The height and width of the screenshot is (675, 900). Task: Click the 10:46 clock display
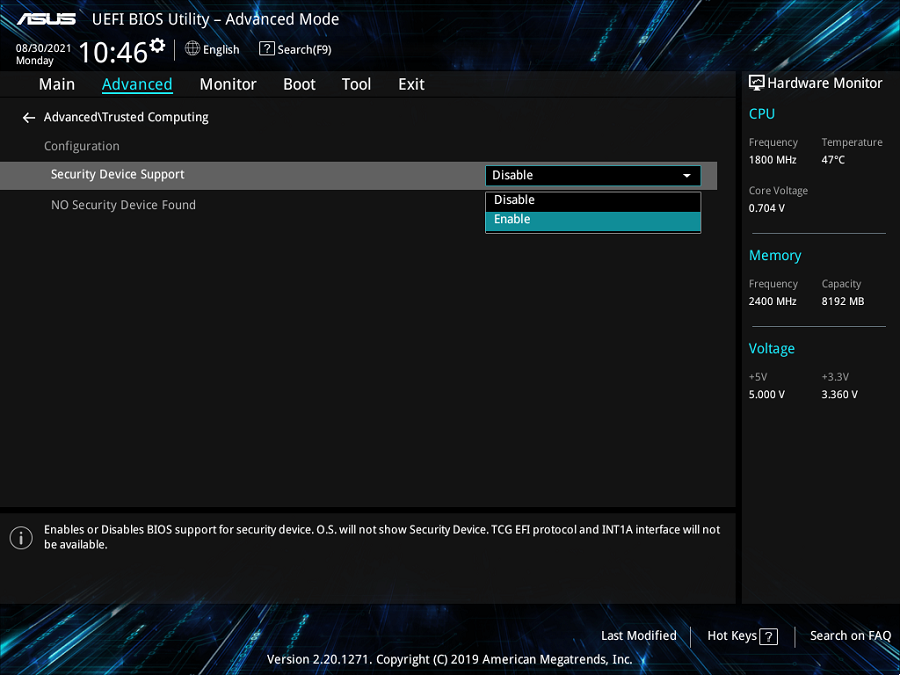[x=113, y=52]
